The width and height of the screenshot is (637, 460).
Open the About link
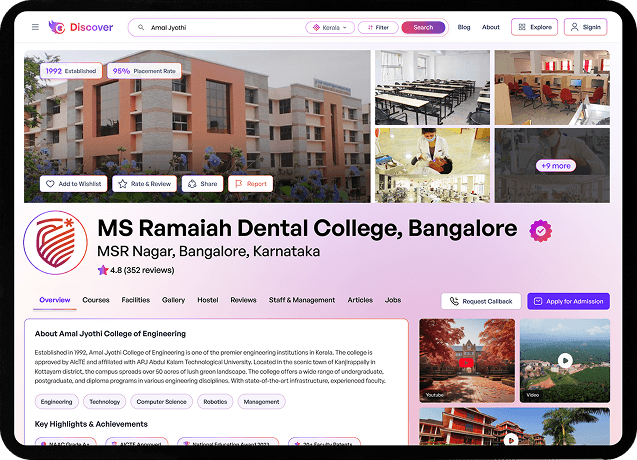490,27
